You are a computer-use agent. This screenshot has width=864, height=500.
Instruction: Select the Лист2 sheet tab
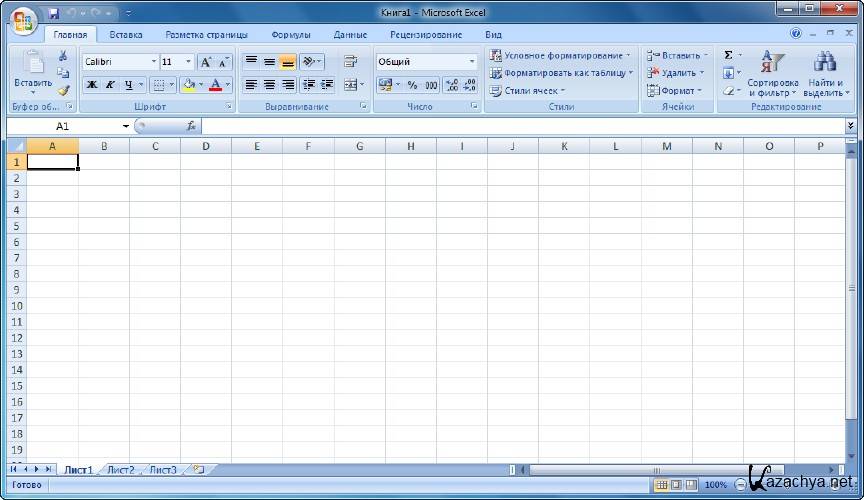click(x=120, y=469)
